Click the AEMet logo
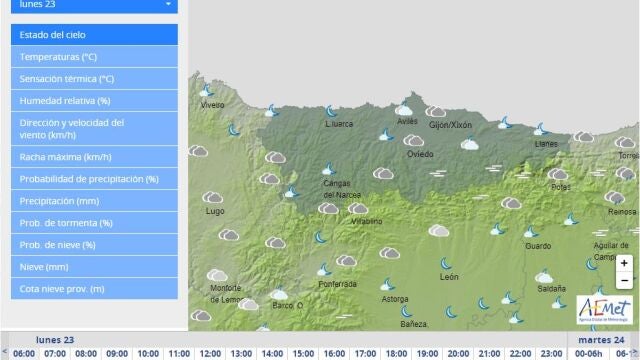The width and height of the screenshot is (640, 360). tap(604, 310)
